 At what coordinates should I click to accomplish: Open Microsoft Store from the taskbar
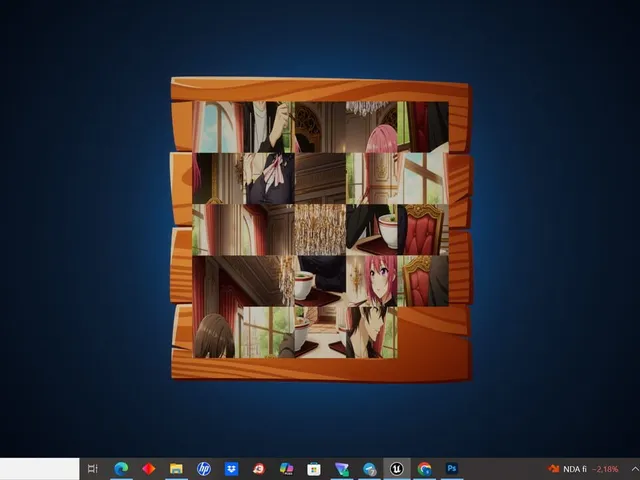pos(314,469)
